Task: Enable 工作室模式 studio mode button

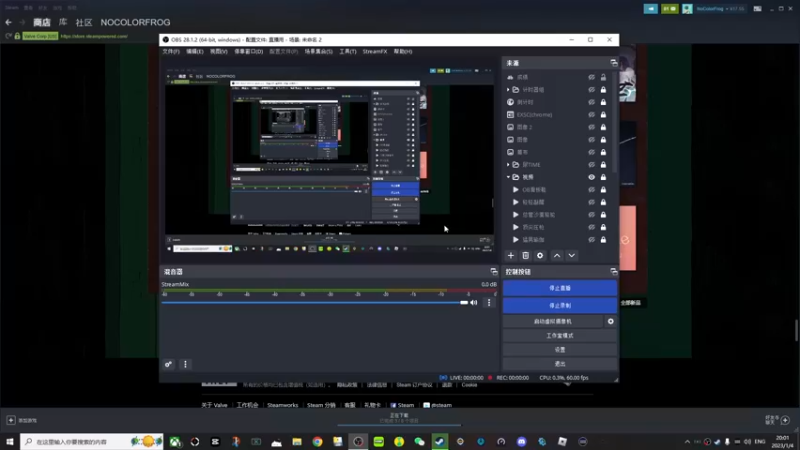Action: tap(560, 336)
